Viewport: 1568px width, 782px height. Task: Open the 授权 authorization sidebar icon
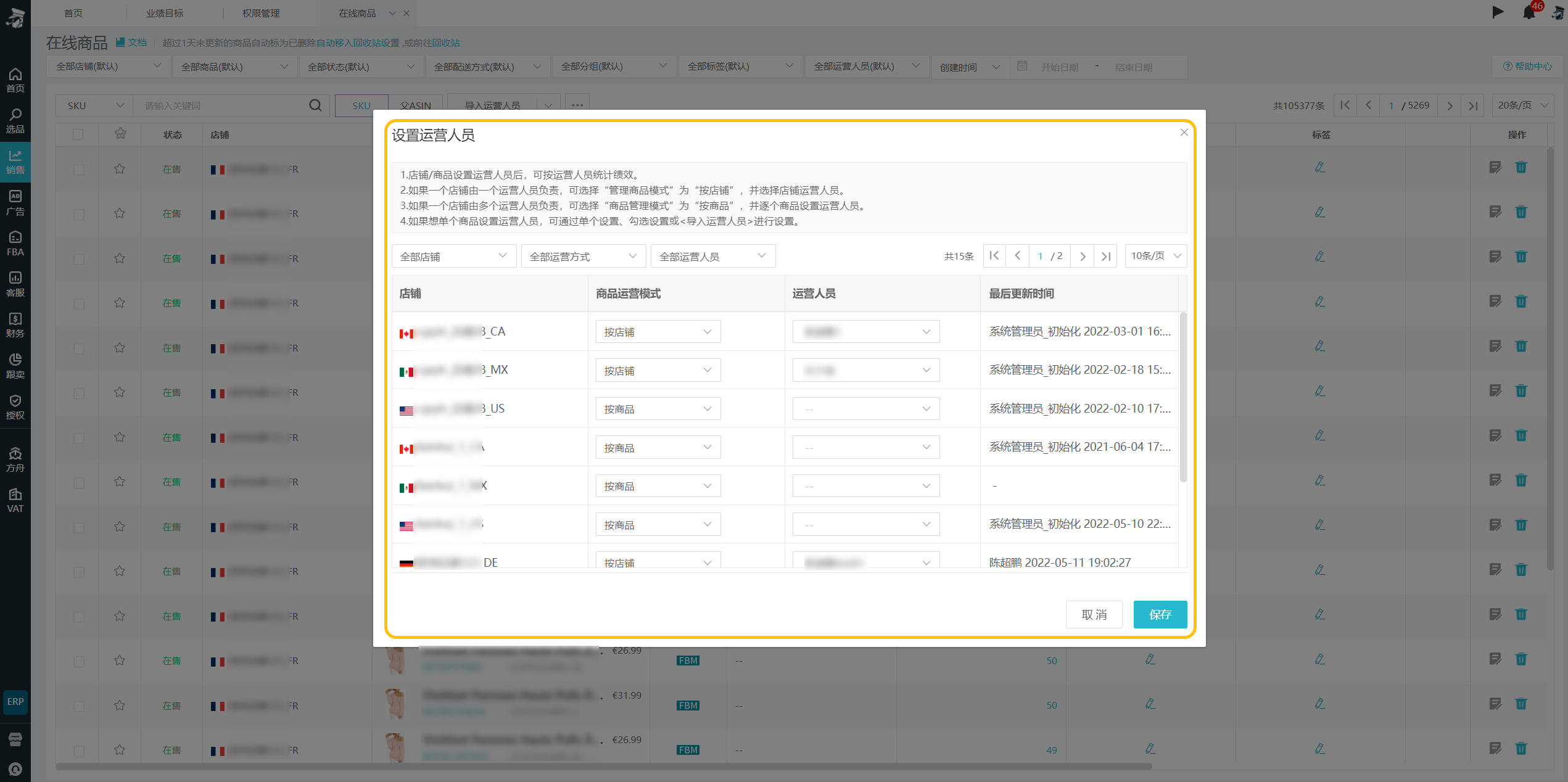coord(15,407)
